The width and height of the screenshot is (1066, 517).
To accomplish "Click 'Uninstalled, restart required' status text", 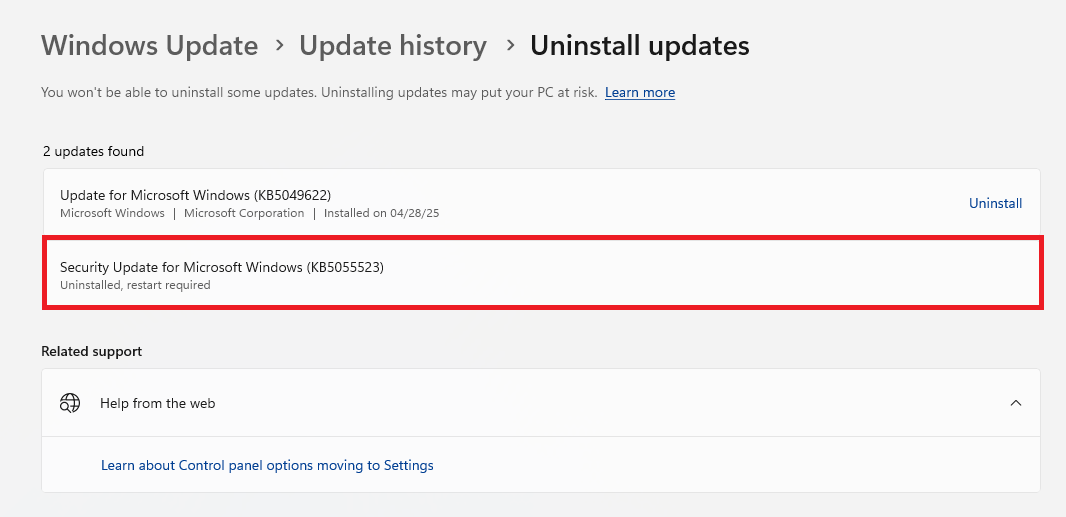I will (x=135, y=285).
